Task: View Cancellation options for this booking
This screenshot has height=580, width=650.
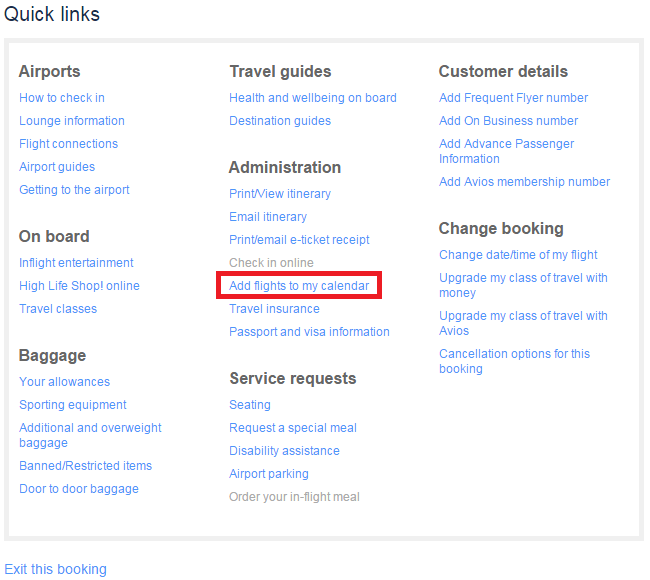Action: (514, 362)
